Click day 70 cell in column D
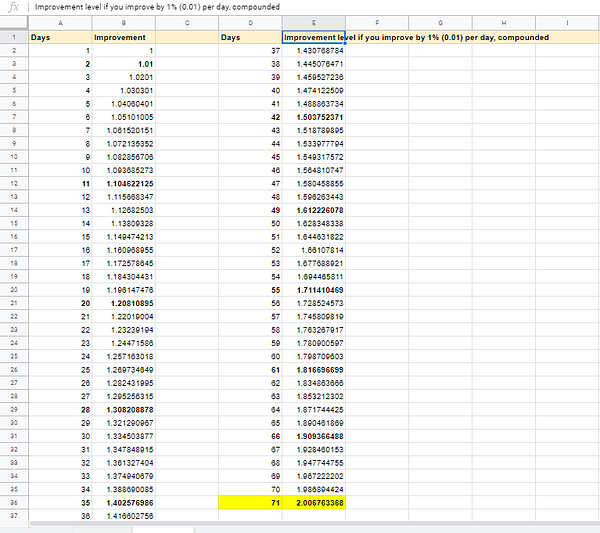The height and width of the screenshot is (533, 600). [x=250, y=489]
